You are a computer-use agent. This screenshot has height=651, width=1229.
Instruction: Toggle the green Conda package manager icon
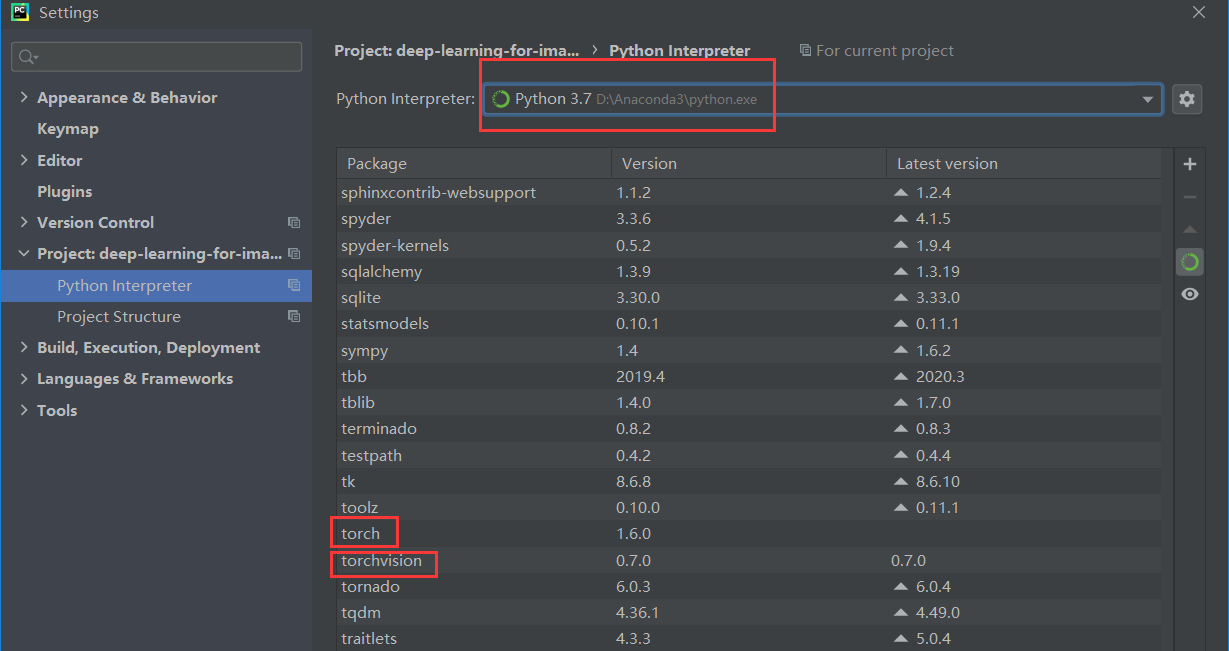click(x=1189, y=262)
